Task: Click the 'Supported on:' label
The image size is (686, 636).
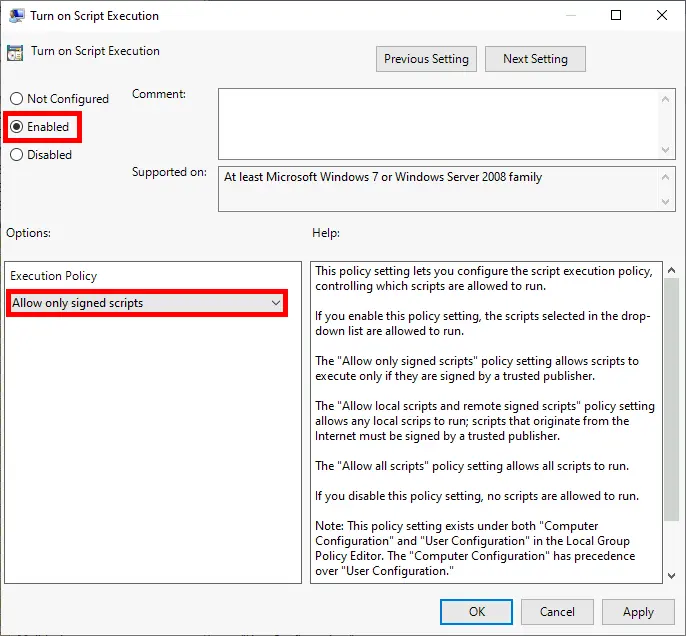Action: point(169,172)
